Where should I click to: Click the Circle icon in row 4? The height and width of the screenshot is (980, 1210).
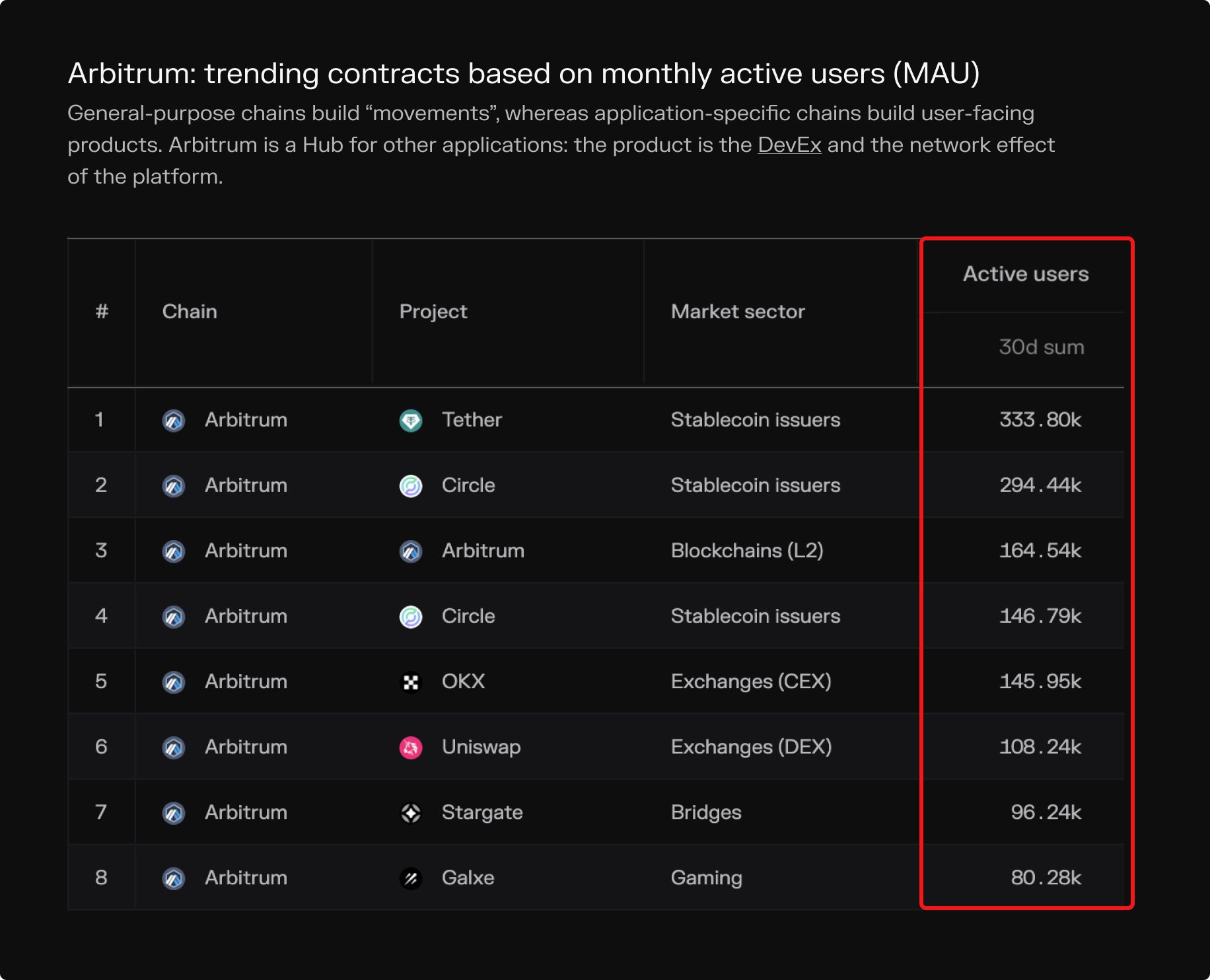(x=411, y=616)
